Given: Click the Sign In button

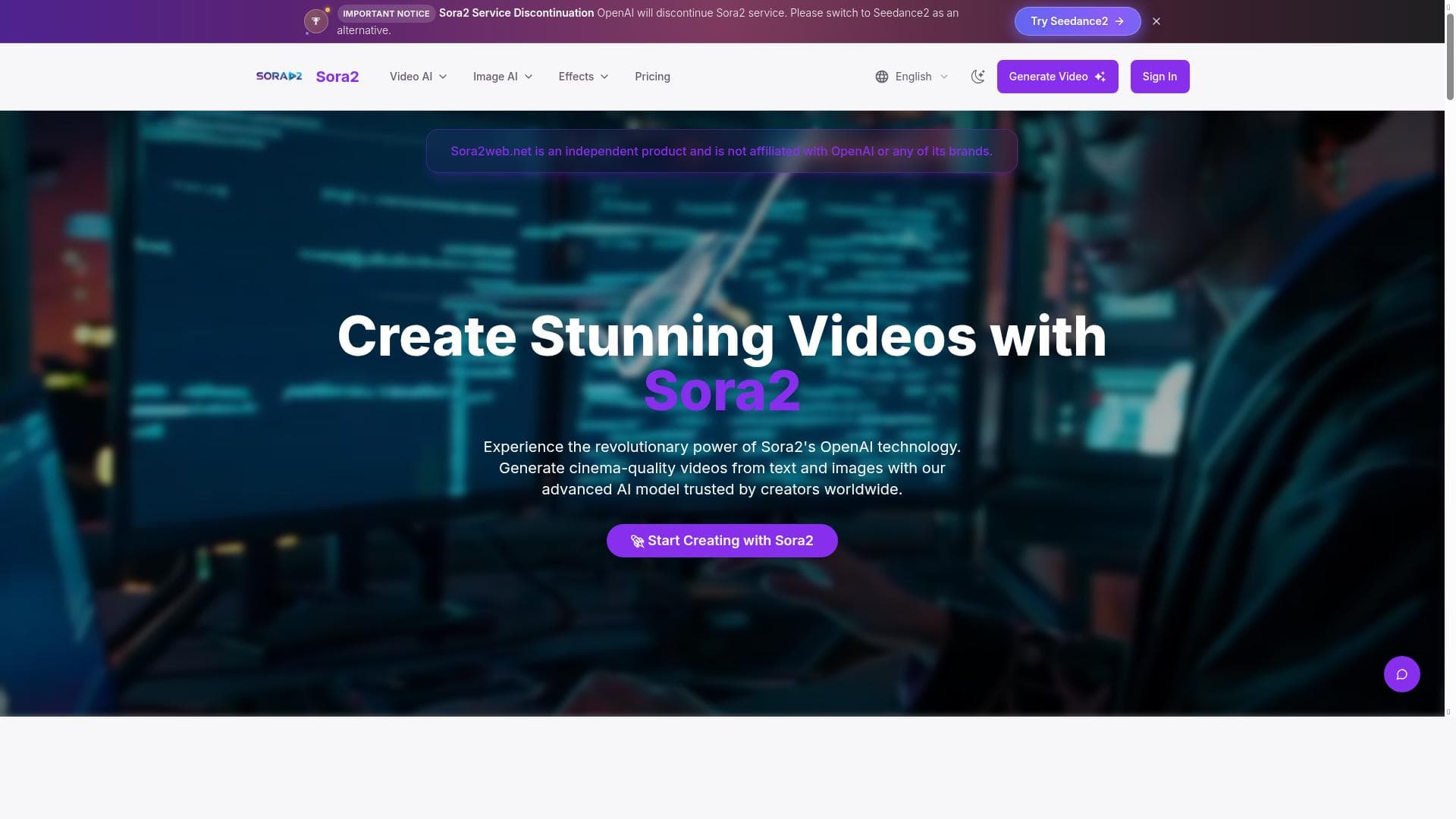Looking at the screenshot, I should coord(1159,77).
